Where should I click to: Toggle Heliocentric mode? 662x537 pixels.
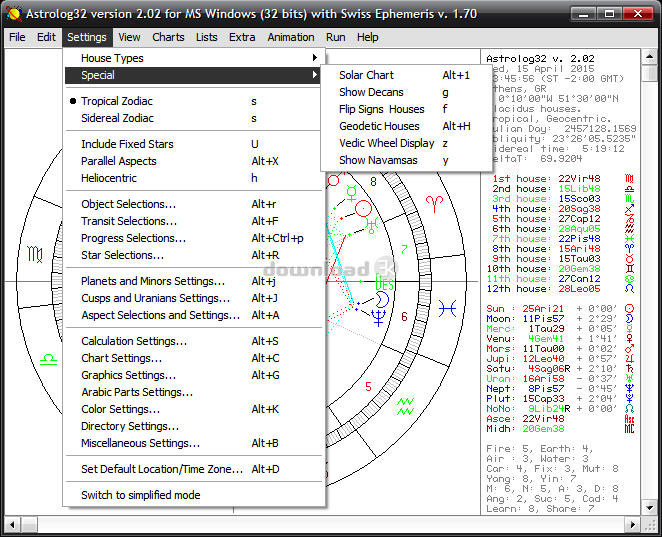193,178
